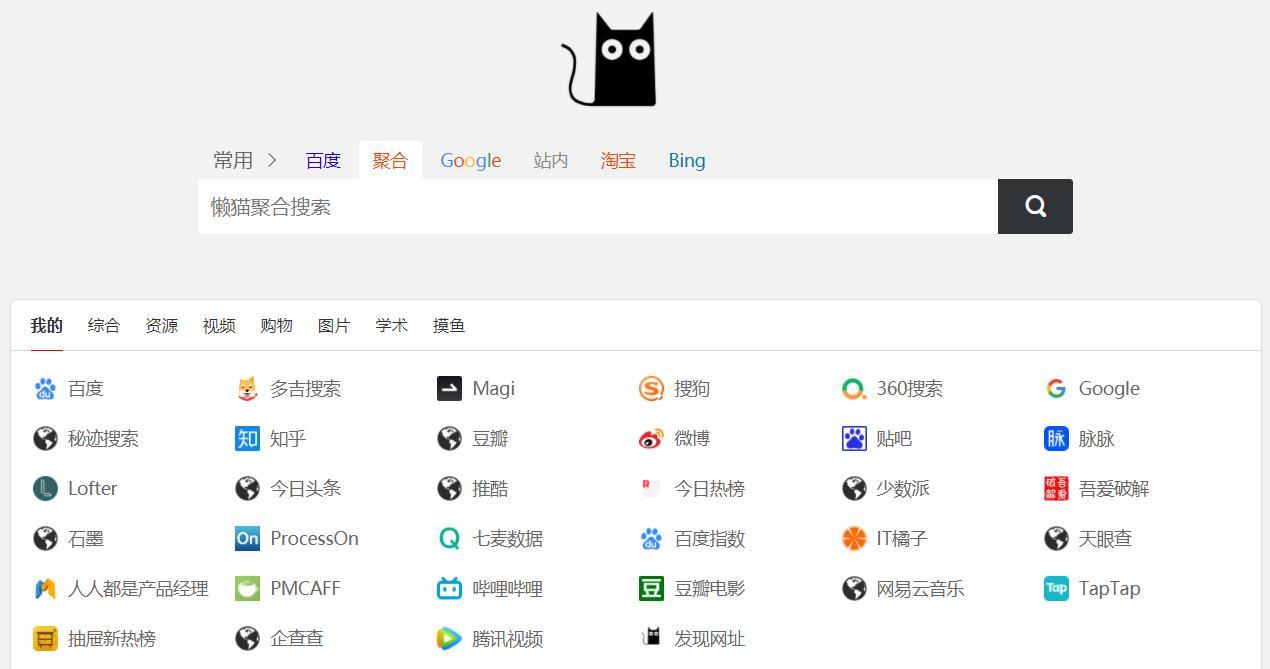Image resolution: width=1270 pixels, height=669 pixels.
Task: Open the ProcessOn link
Action: 314,538
